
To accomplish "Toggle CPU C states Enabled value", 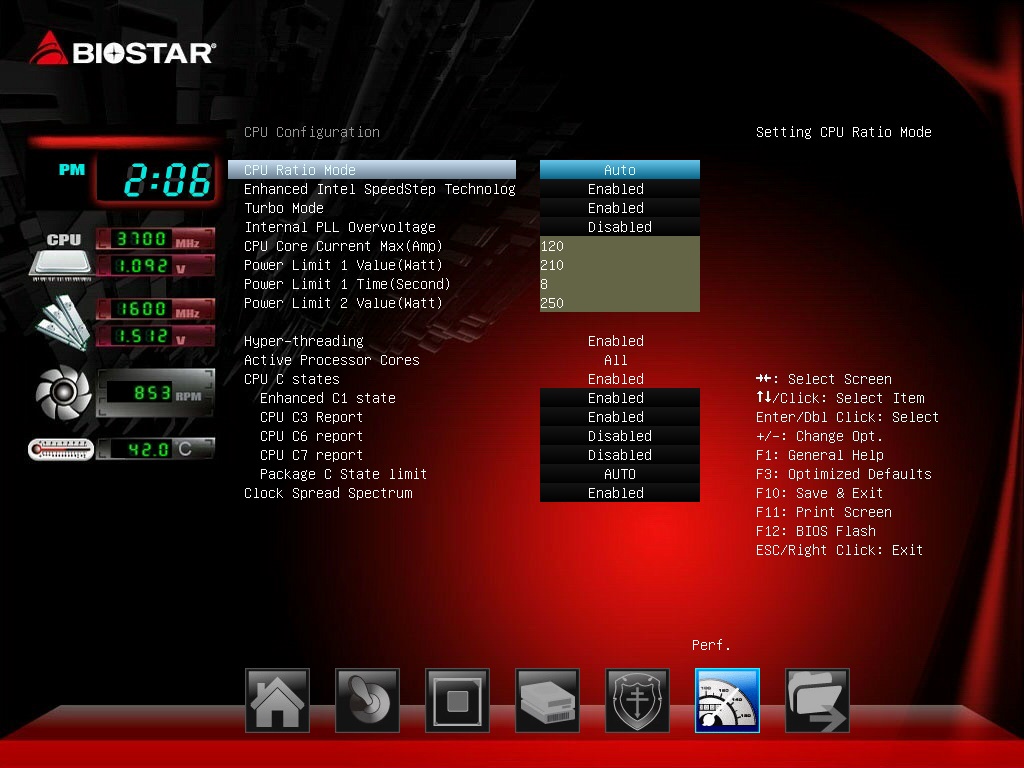I will pyautogui.click(x=616, y=379).
